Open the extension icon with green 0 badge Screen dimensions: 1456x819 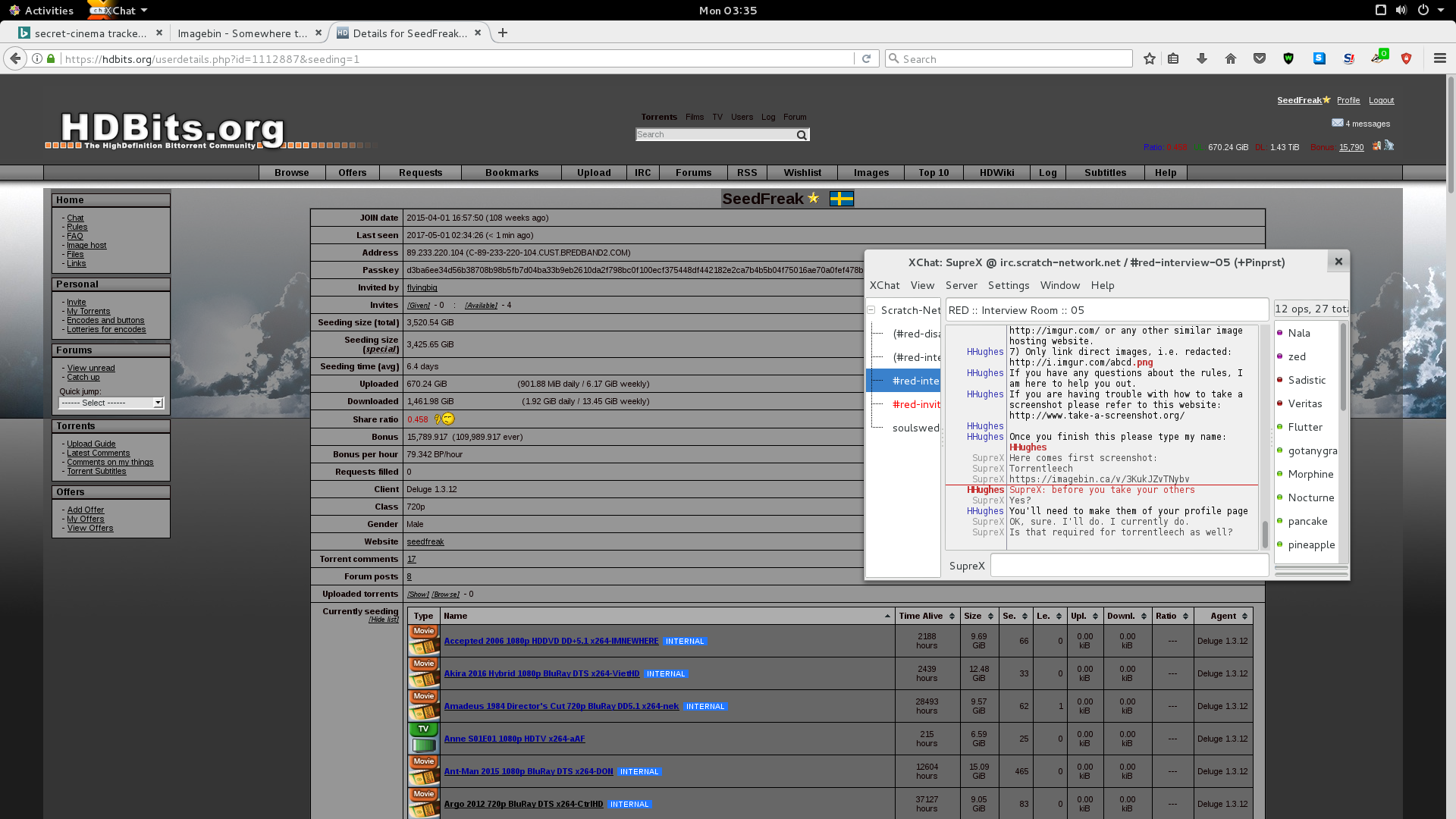point(1379,57)
